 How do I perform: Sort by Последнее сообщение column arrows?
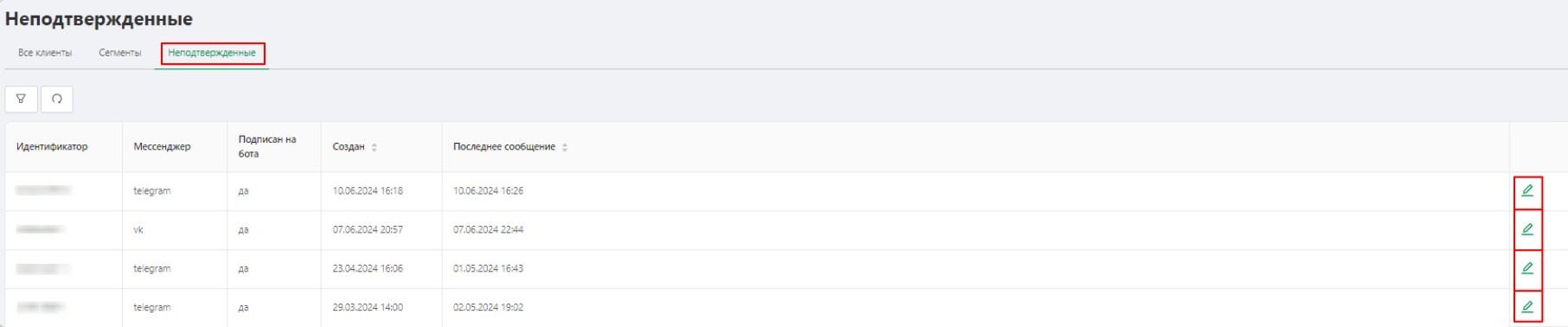click(x=565, y=148)
